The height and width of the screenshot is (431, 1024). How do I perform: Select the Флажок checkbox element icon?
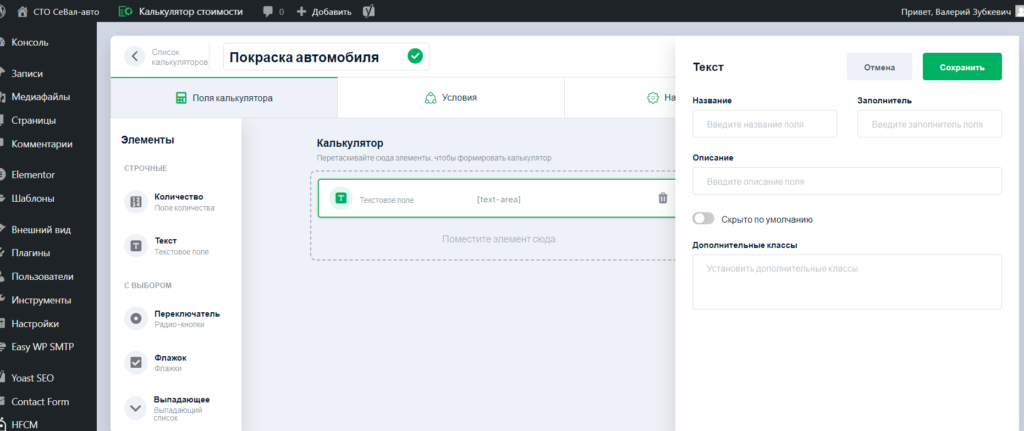[x=136, y=362]
